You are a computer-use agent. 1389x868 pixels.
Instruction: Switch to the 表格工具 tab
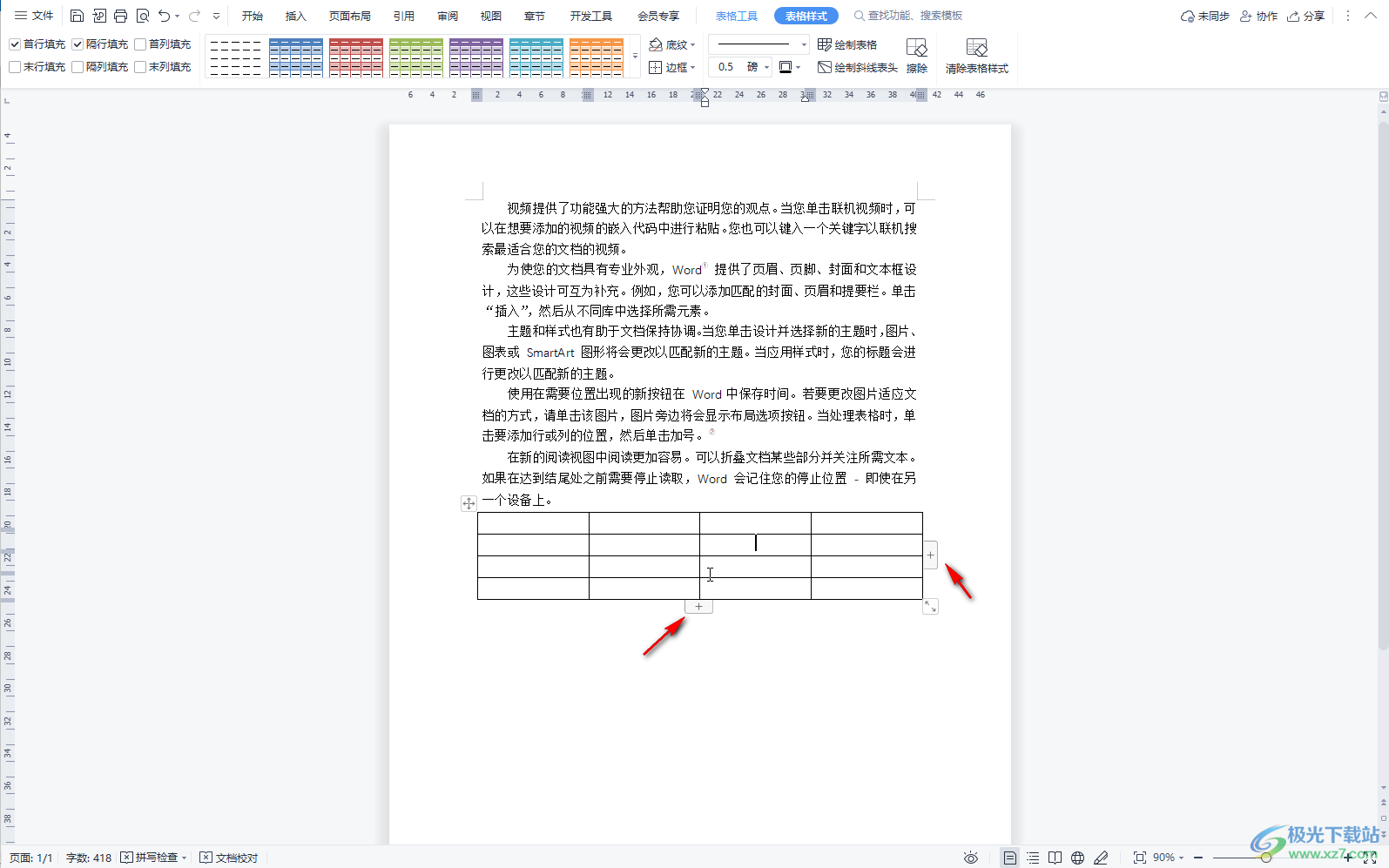pos(737,16)
